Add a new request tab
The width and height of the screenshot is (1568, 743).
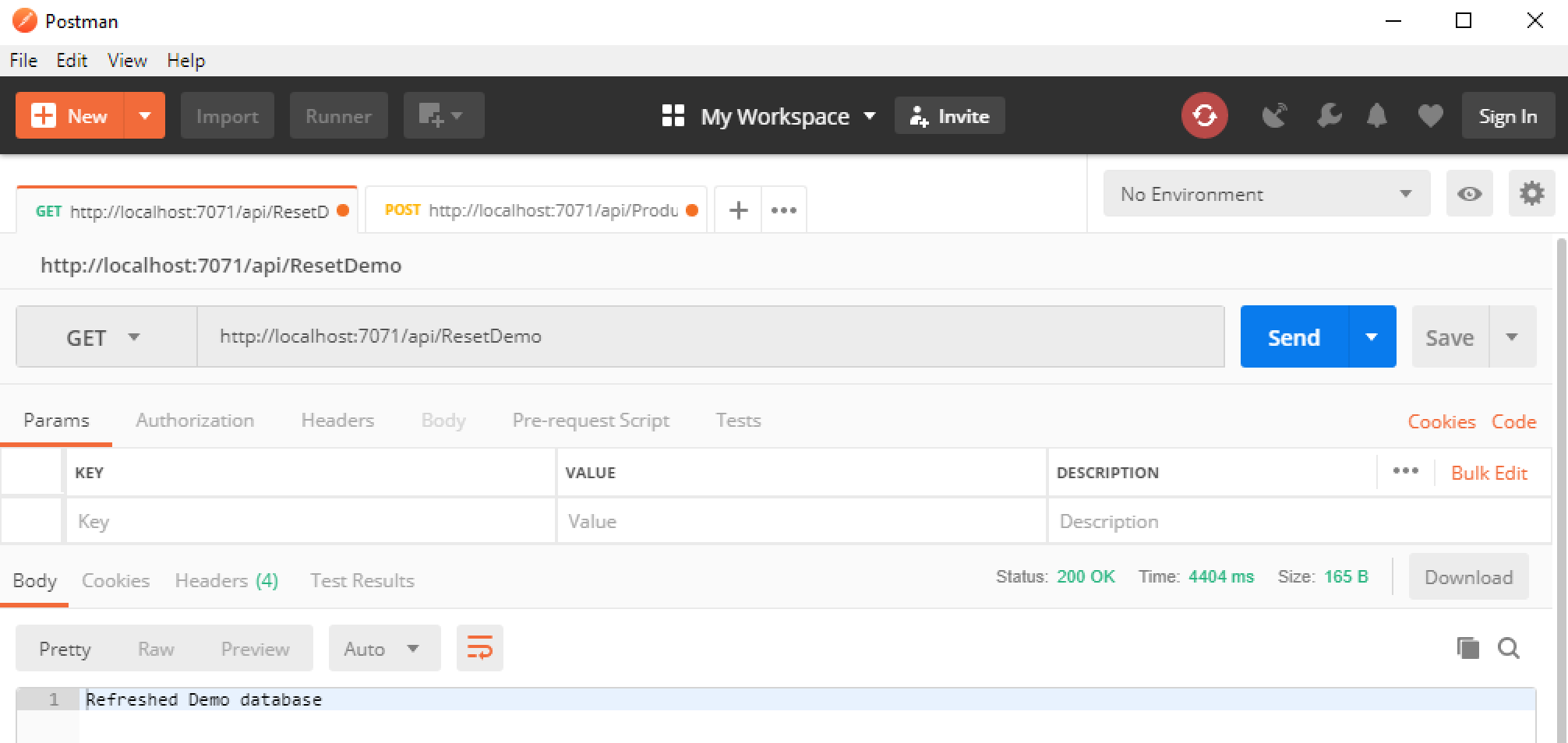[x=738, y=210]
